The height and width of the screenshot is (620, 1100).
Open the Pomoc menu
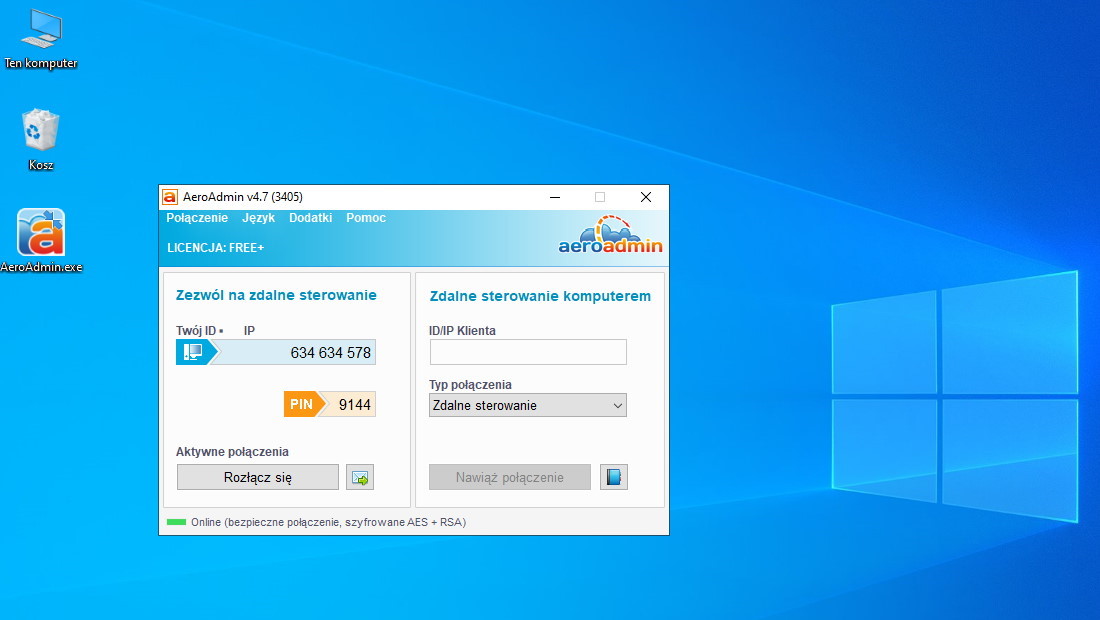coord(365,218)
